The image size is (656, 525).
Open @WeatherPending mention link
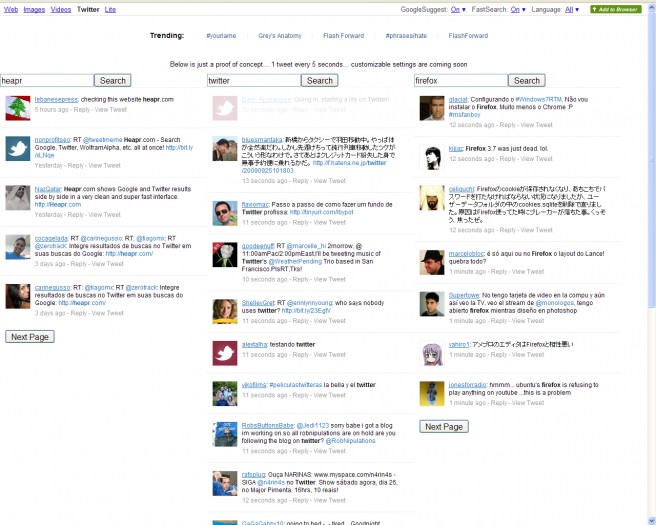tap(295, 261)
